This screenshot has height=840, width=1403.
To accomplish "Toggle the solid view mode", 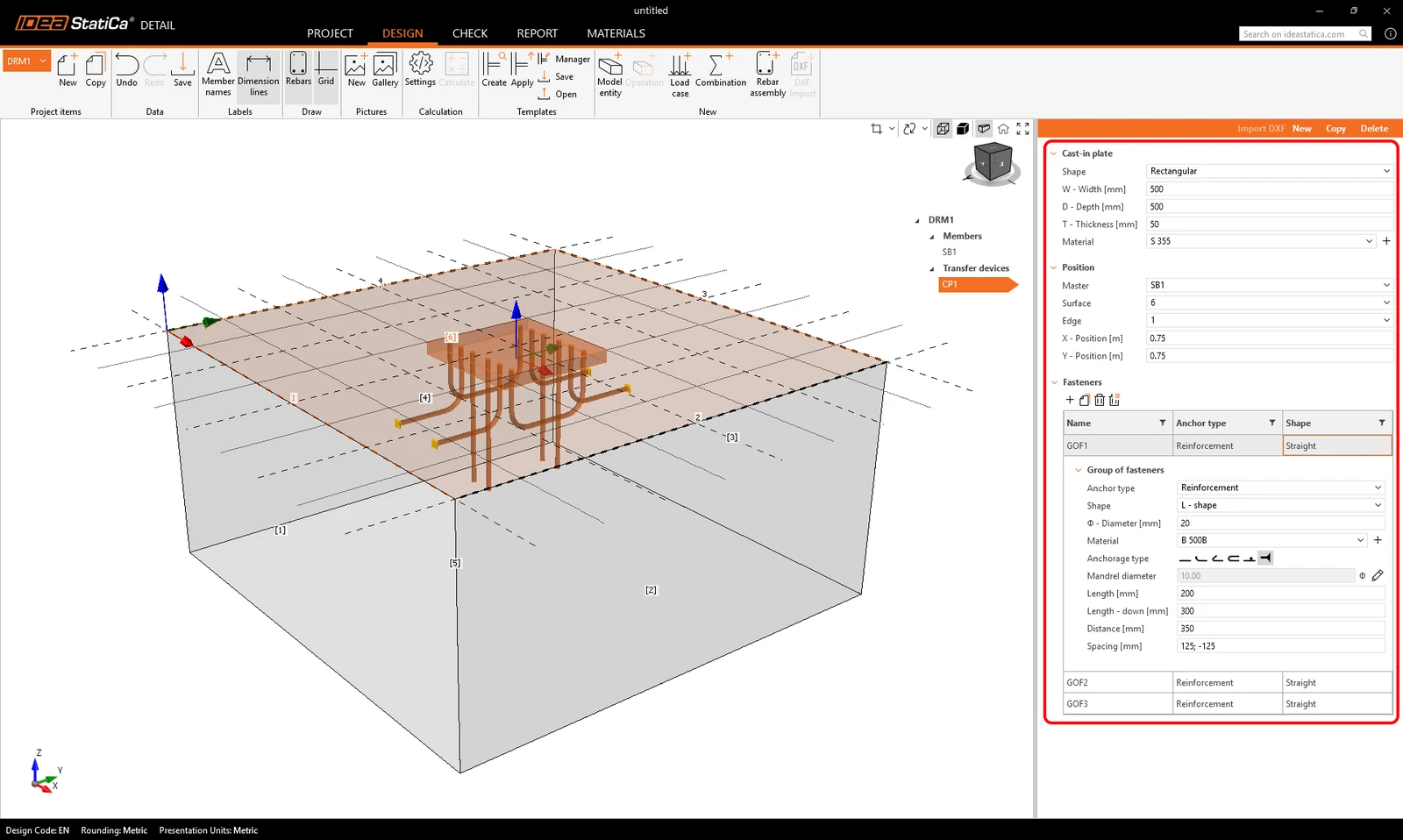I will tap(963, 129).
